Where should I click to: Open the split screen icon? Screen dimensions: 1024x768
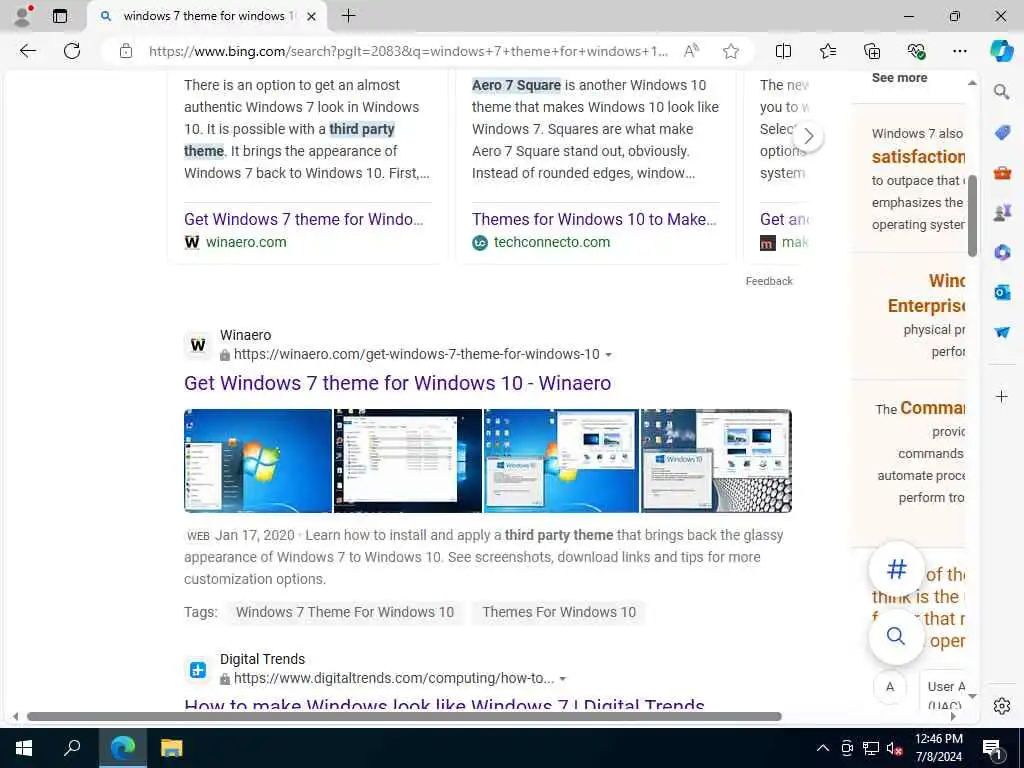pyautogui.click(x=783, y=51)
